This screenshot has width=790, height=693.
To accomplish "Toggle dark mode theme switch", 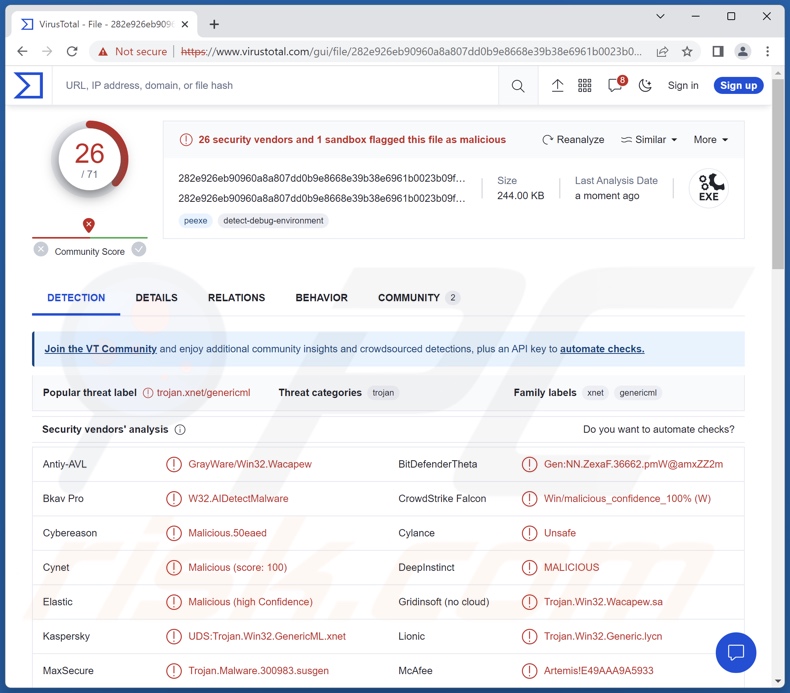I will tap(645, 86).
